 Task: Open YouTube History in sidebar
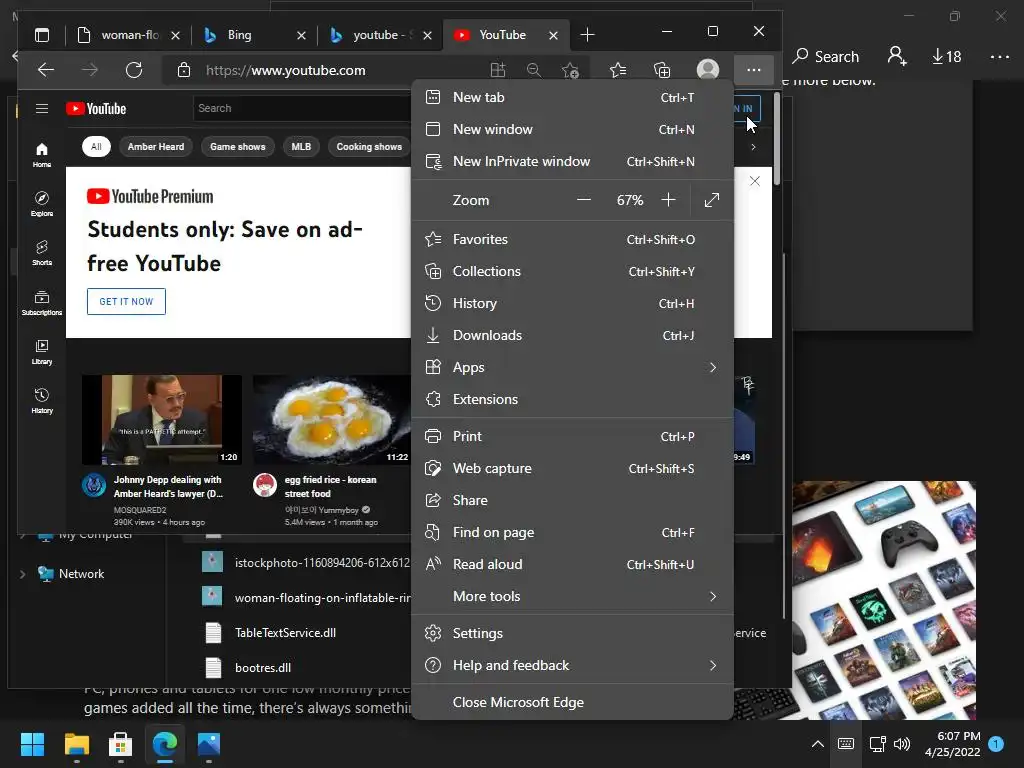42,400
